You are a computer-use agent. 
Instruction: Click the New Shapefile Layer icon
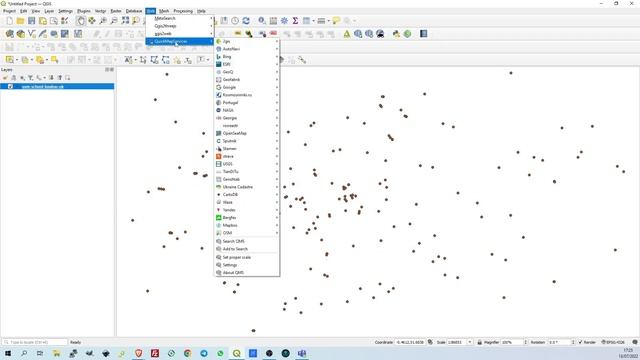click(31, 34)
